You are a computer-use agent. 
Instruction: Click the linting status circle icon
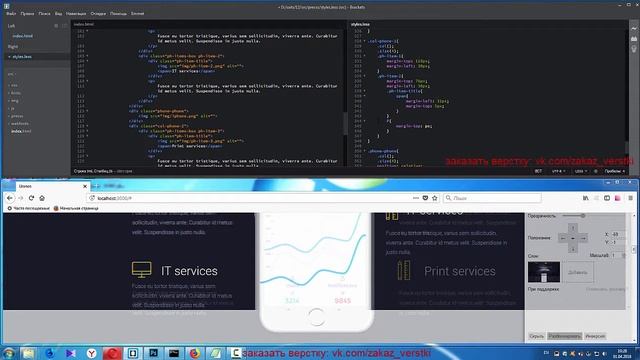tap(596, 171)
